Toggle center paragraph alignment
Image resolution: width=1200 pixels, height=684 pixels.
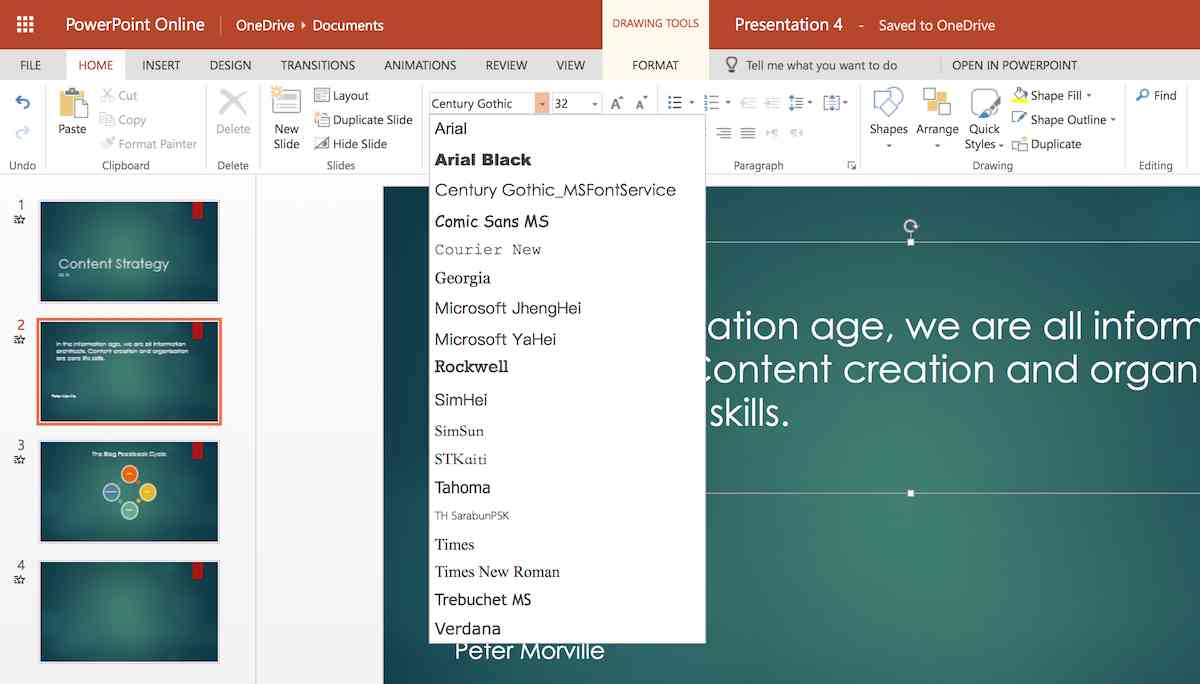tap(724, 132)
